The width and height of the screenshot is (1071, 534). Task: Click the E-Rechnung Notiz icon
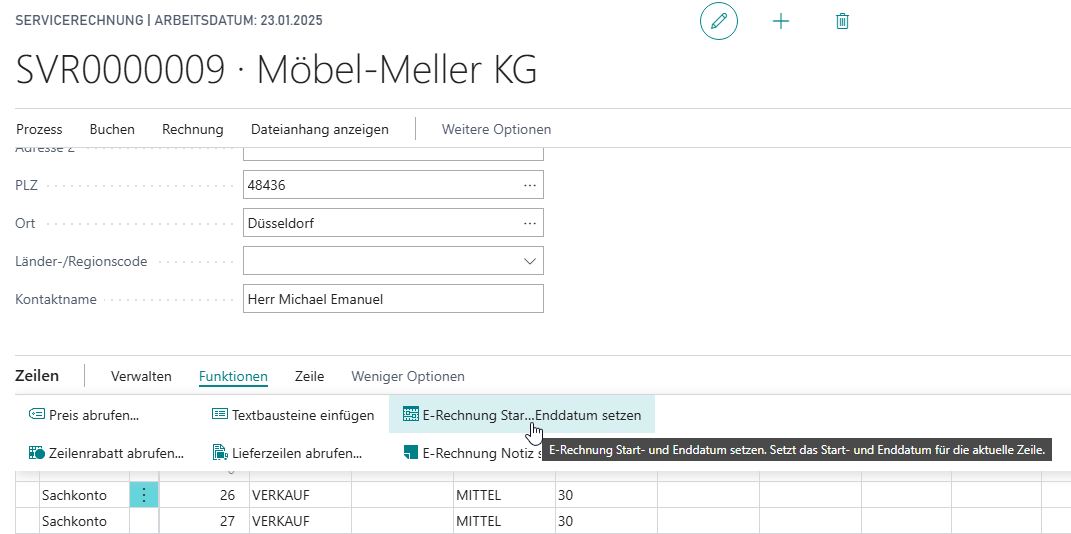click(410, 453)
